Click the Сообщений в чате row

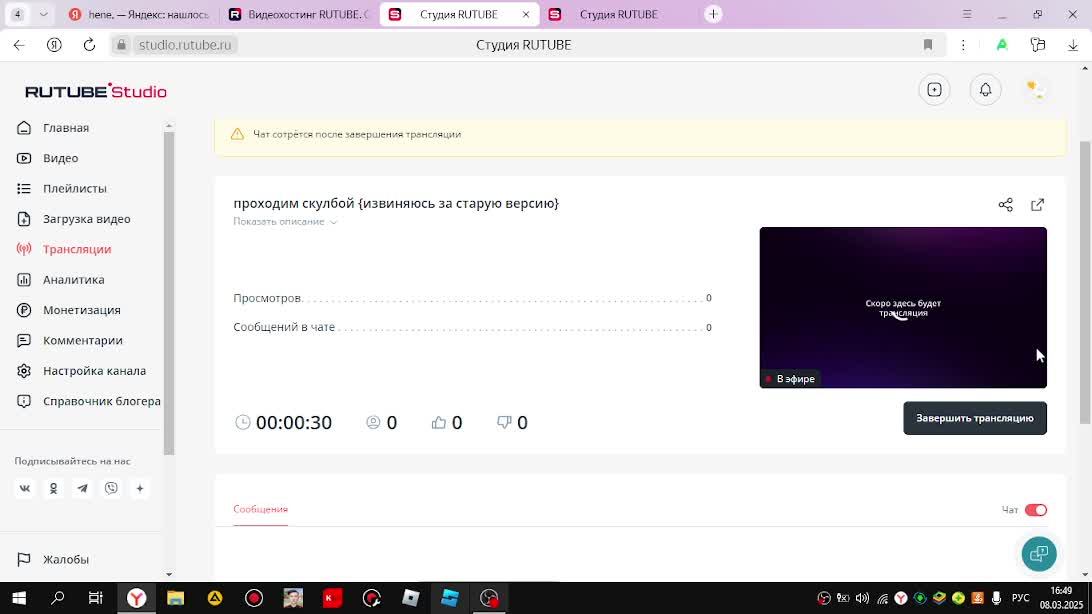pyautogui.click(x=472, y=327)
